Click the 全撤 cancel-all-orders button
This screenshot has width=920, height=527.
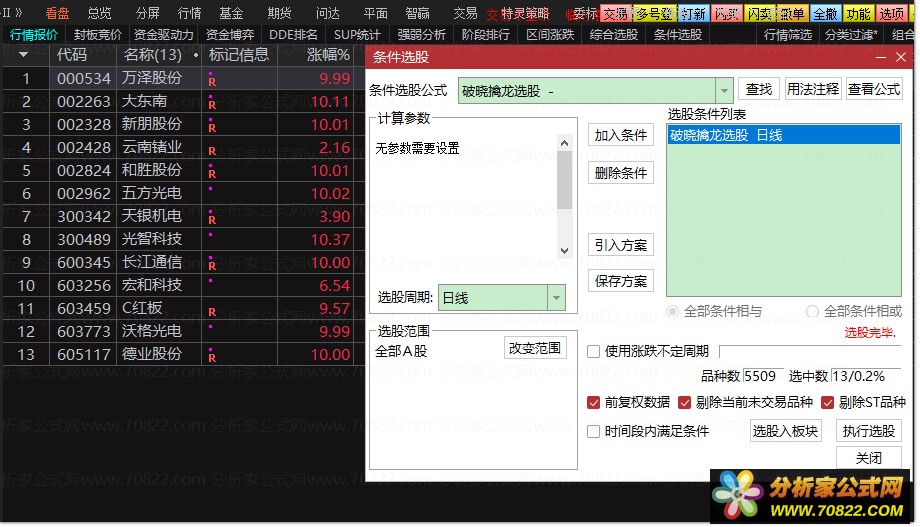coord(825,14)
